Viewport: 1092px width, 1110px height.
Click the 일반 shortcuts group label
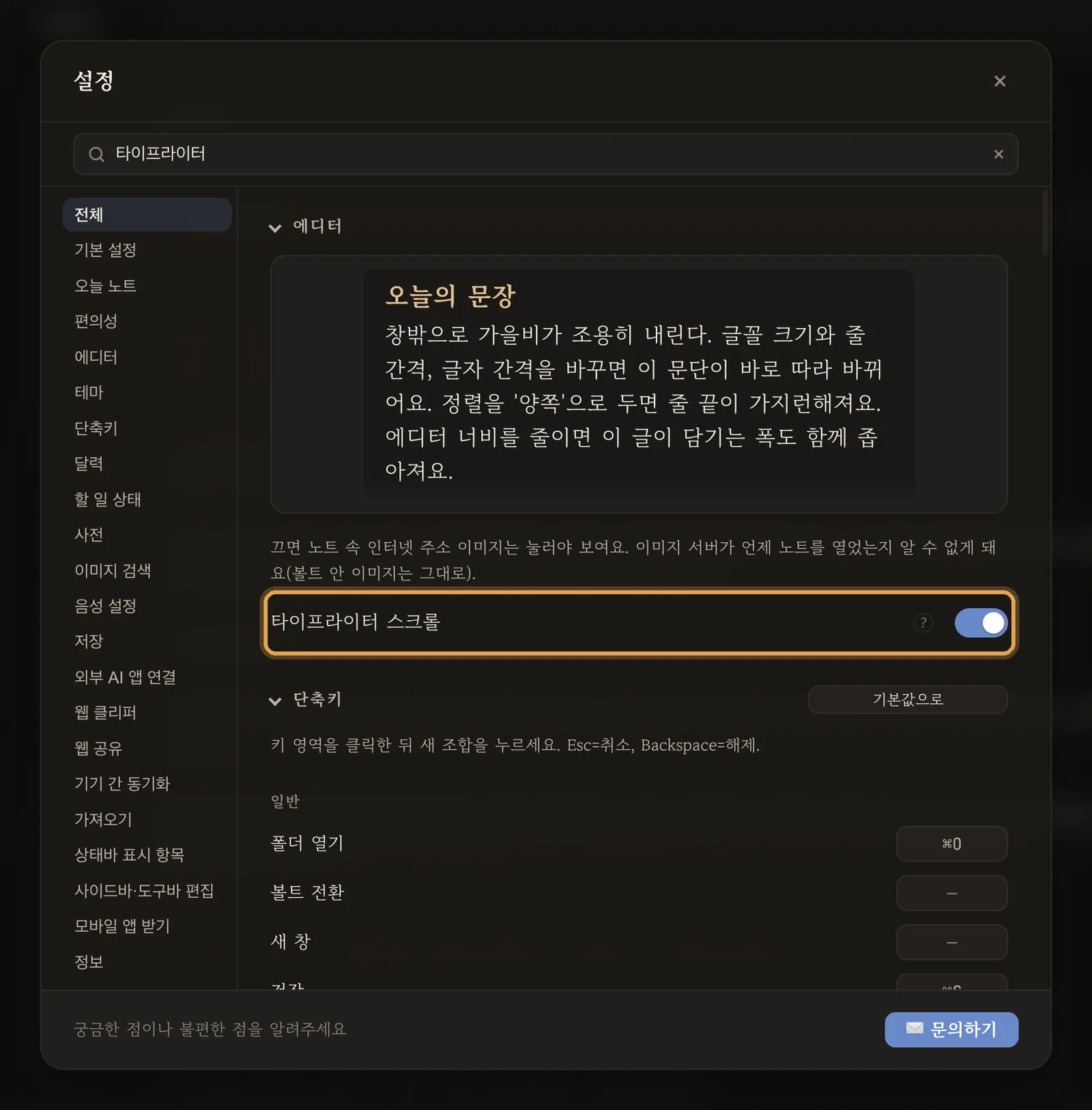[285, 801]
